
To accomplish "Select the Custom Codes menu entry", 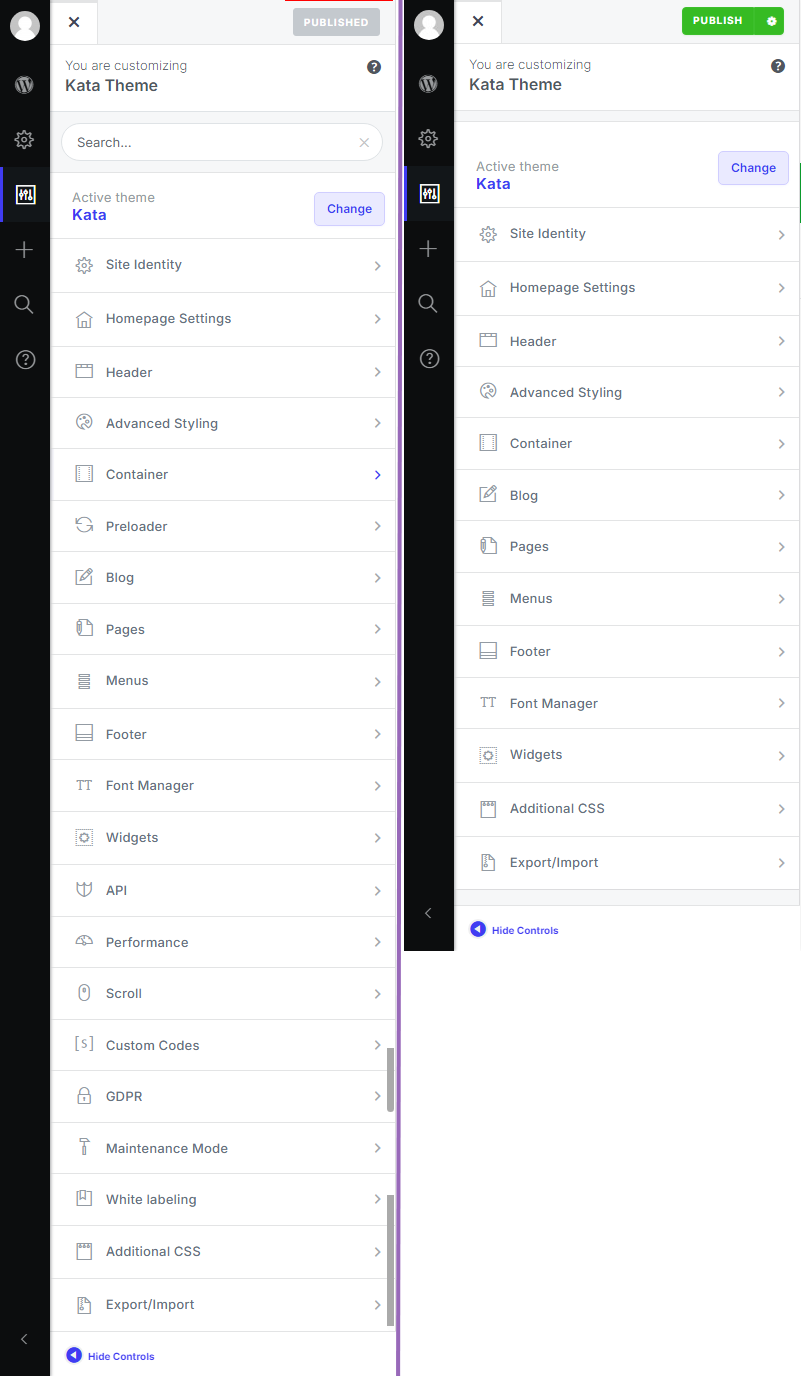I will pos(153,1045).
